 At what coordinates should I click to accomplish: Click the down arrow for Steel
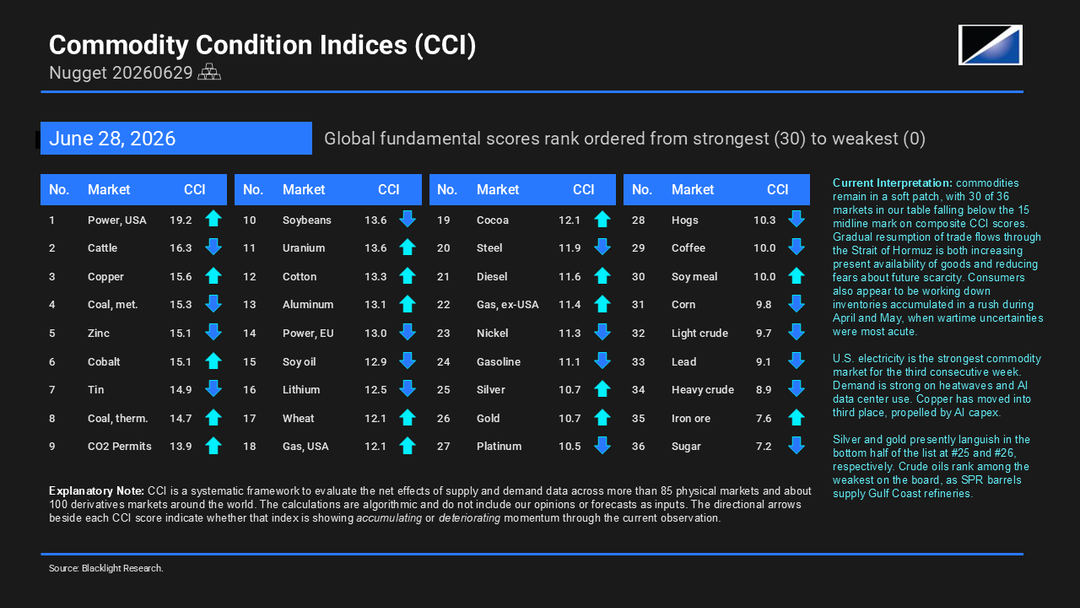[603, 247]
